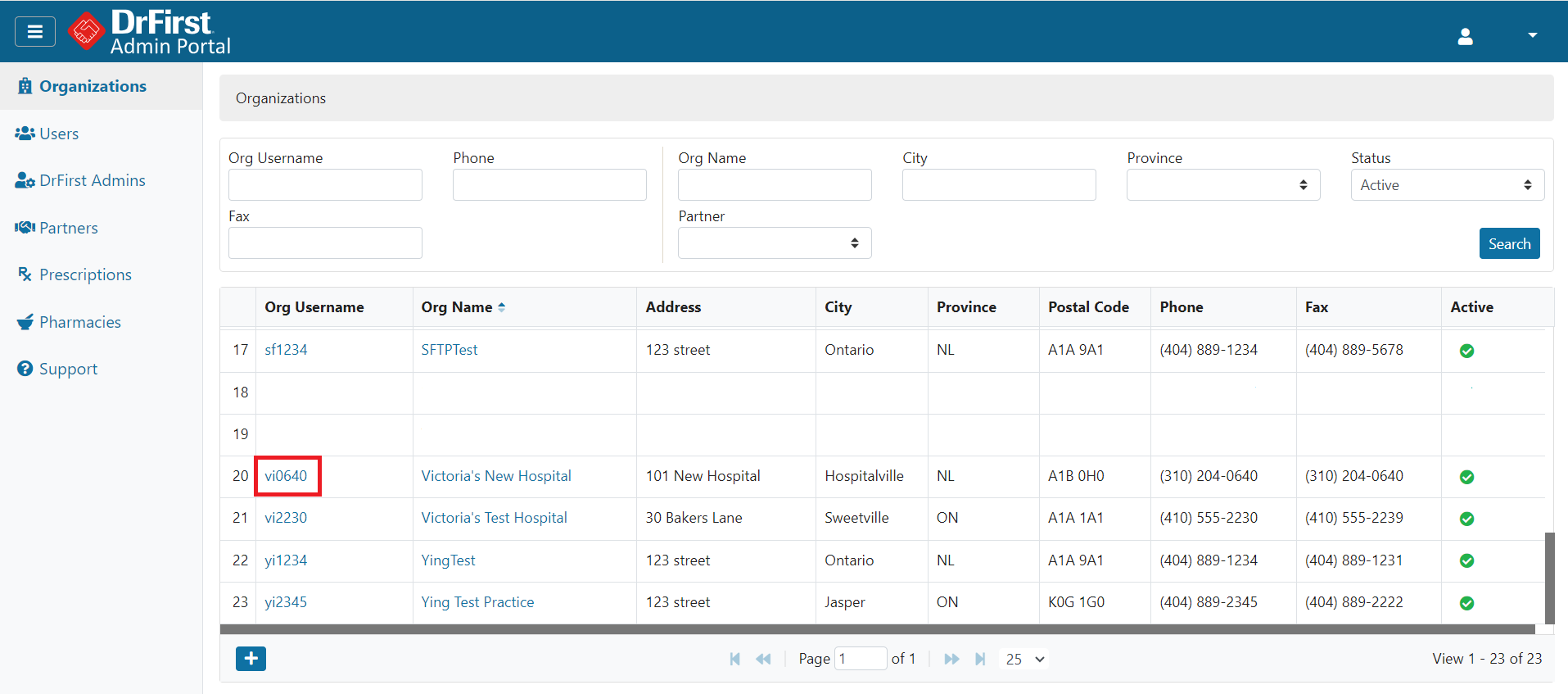Open the Prescriptions sidebar menu

(x=85, y=274)
